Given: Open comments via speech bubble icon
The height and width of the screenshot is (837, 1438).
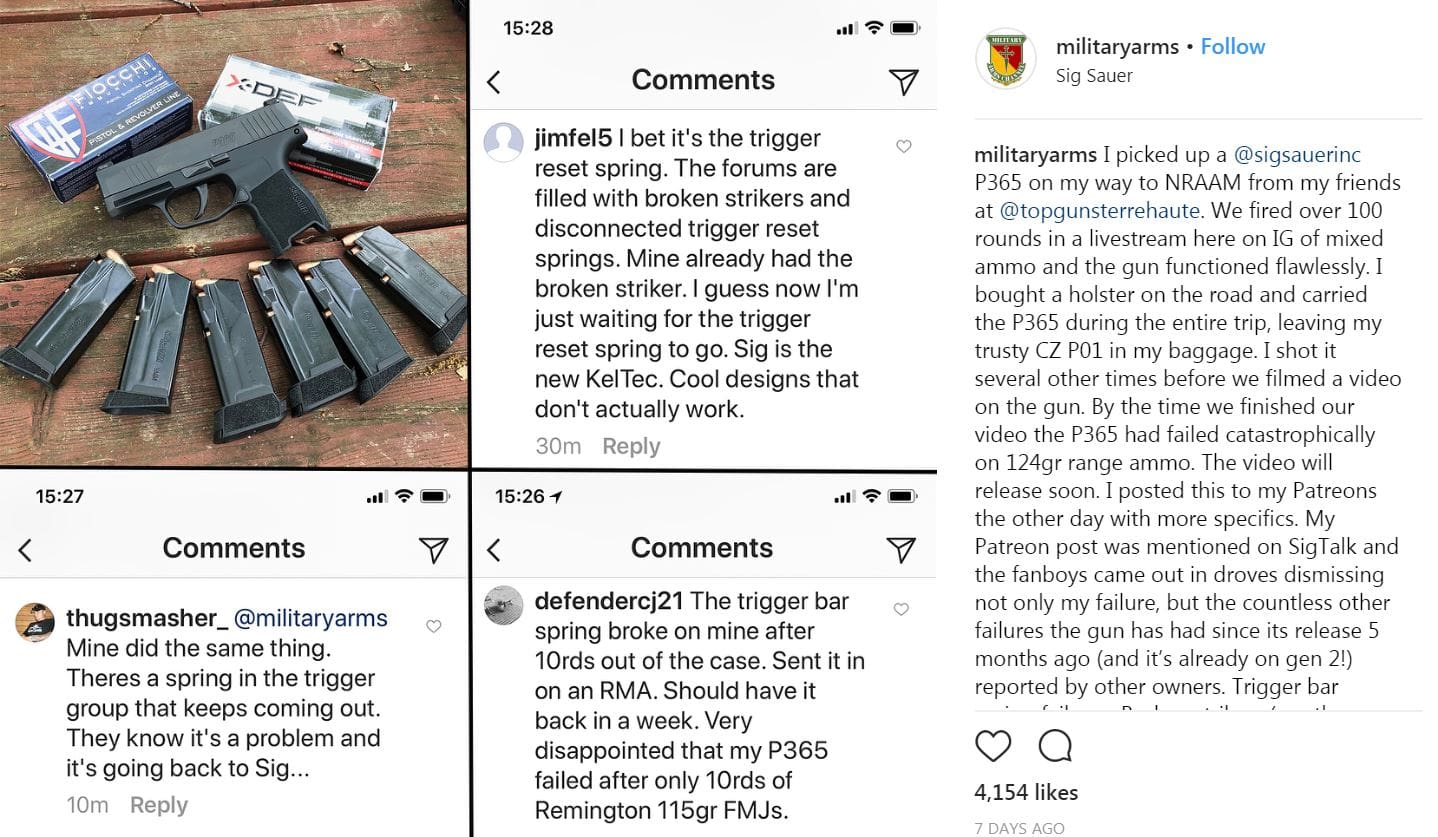Looking at the screenshot, I should (1055, 746).
